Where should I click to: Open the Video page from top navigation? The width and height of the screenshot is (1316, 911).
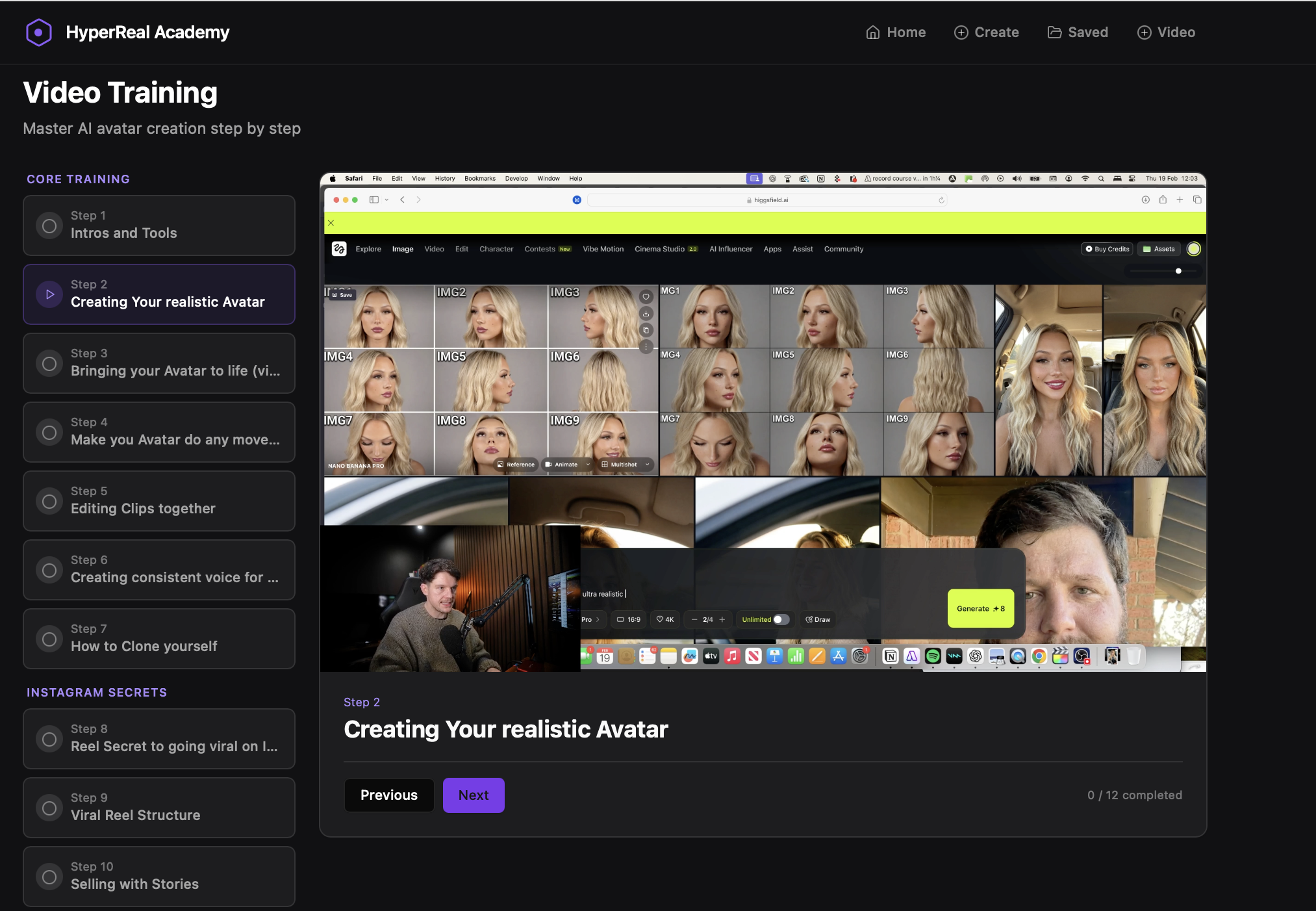pos(1166,32)
